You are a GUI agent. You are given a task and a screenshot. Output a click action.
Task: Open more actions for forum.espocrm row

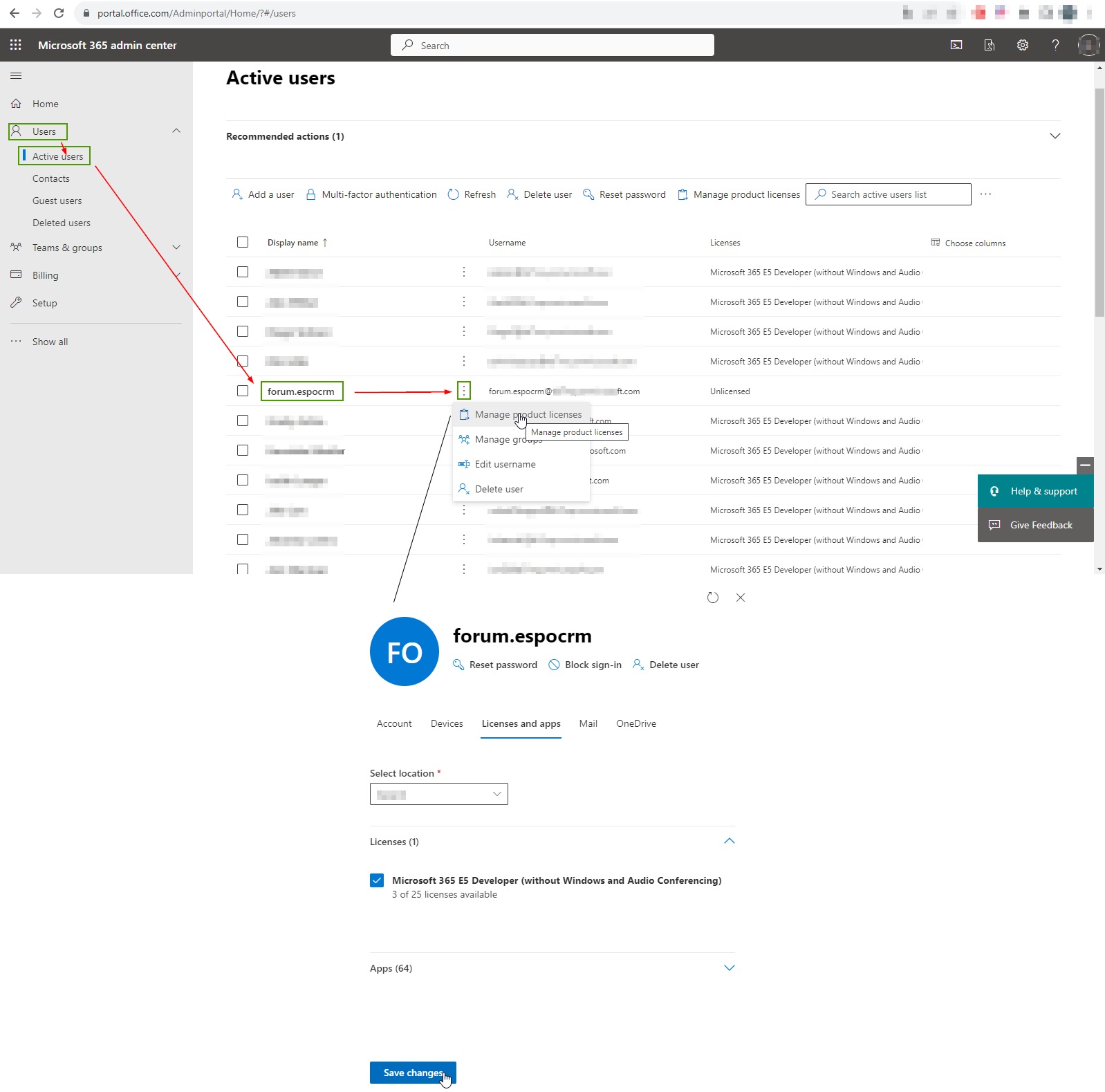(464, 391)
